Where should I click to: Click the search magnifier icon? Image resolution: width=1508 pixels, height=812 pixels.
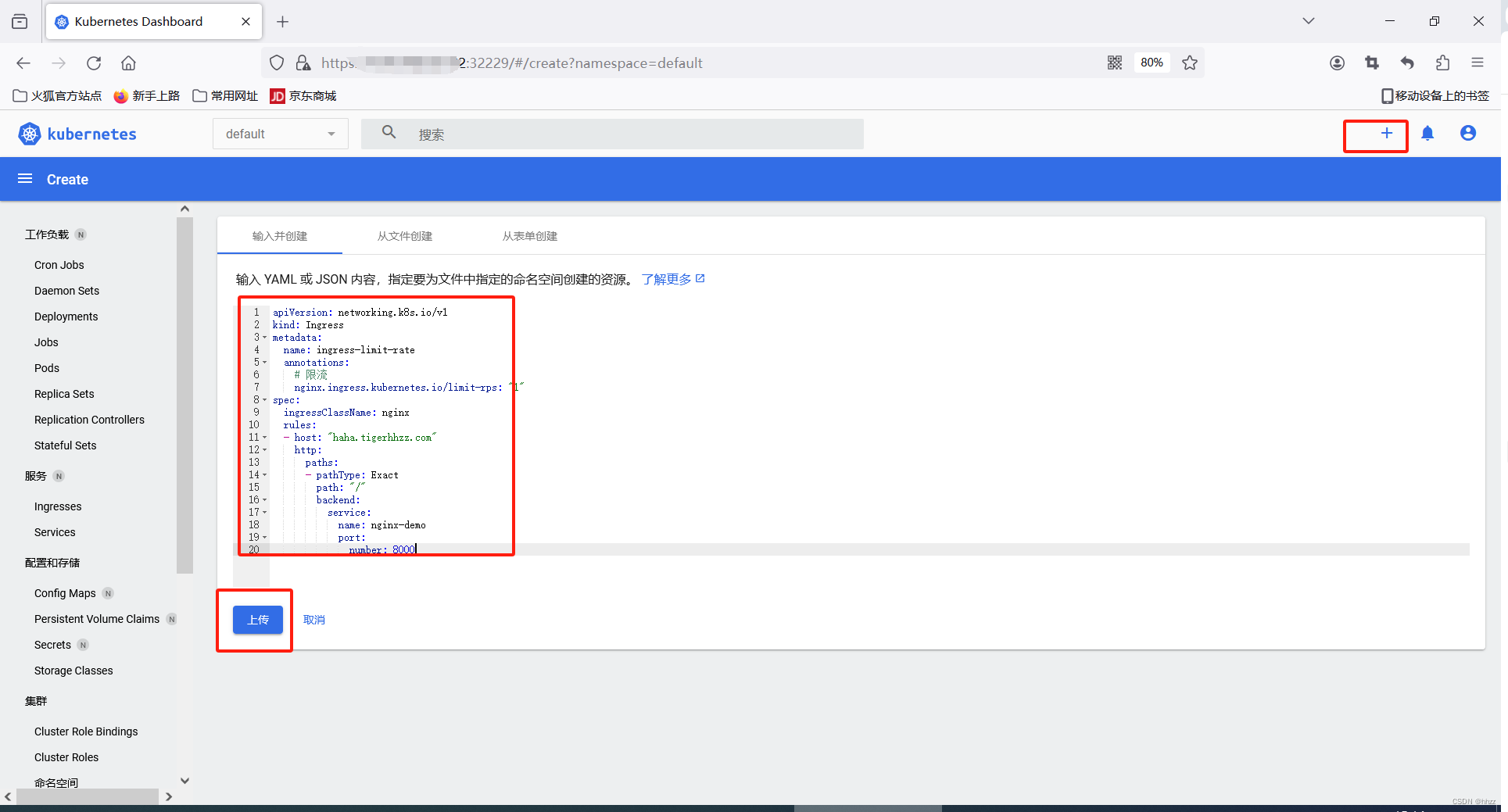389,133
